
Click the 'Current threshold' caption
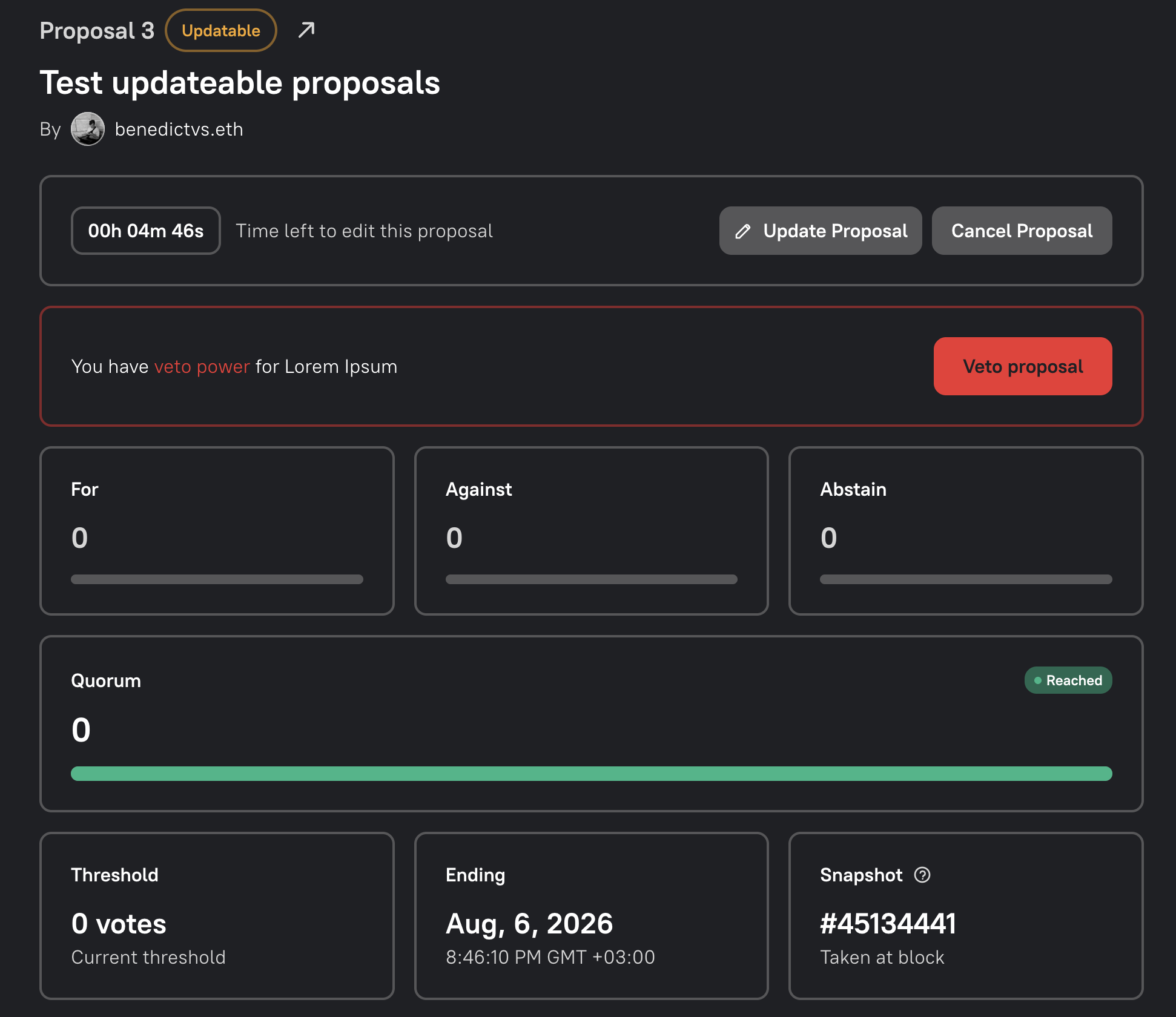point(148,957)
